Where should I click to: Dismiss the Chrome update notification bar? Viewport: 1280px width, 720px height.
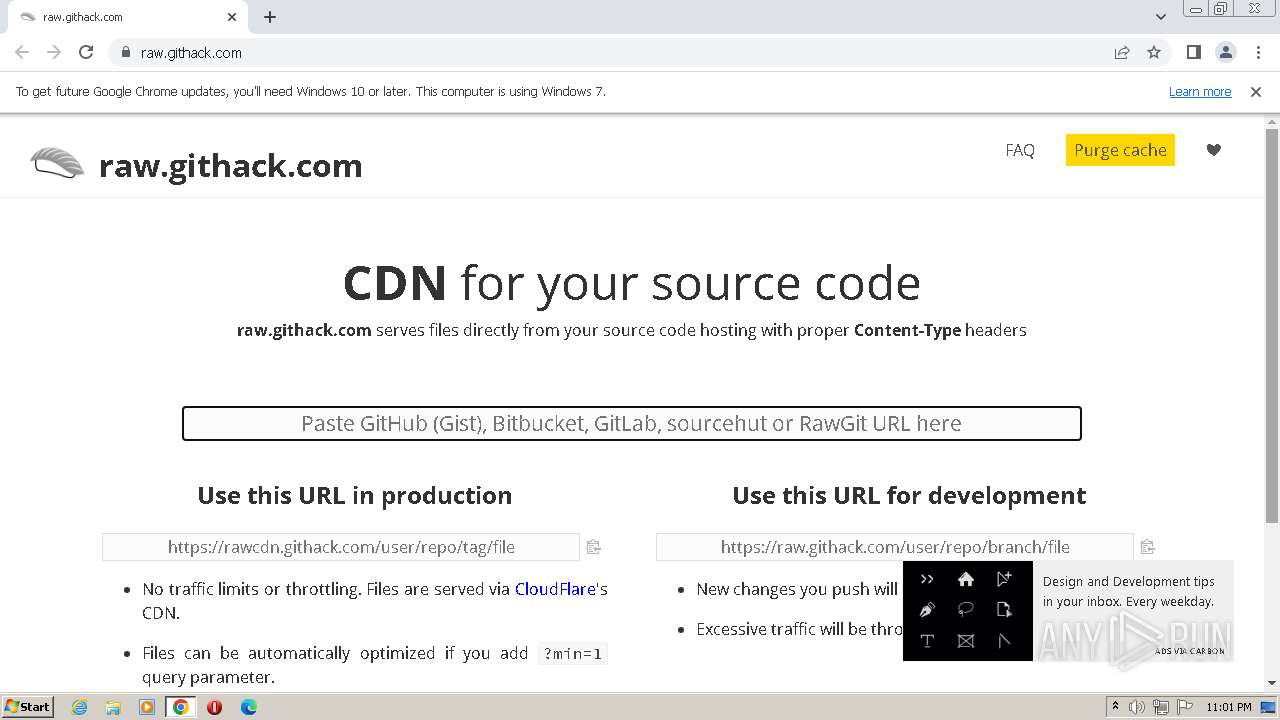[1256, 91]
